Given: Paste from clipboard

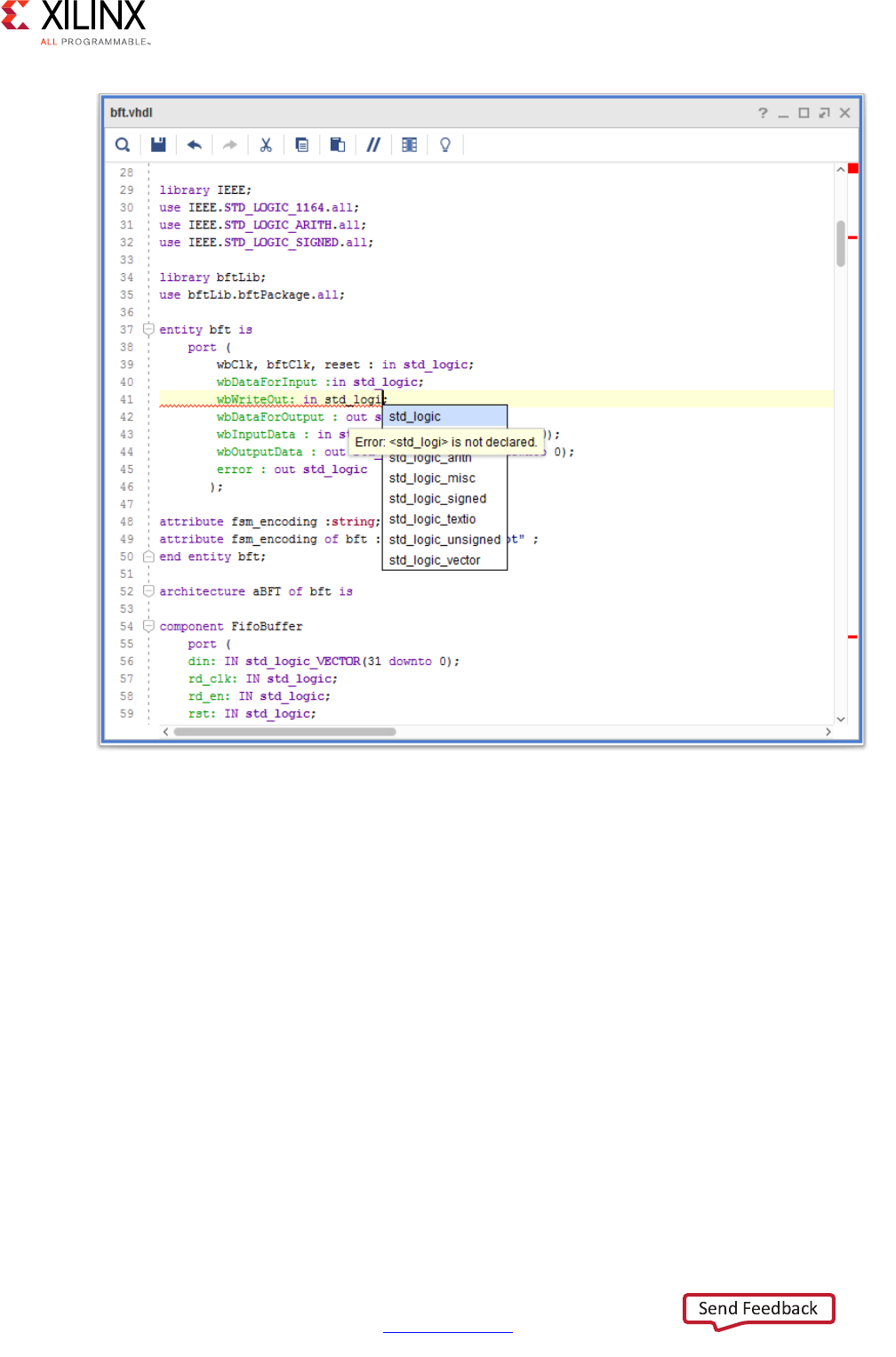Looking at the screenshot, I should pyautogui.click(x=338, y=145).
